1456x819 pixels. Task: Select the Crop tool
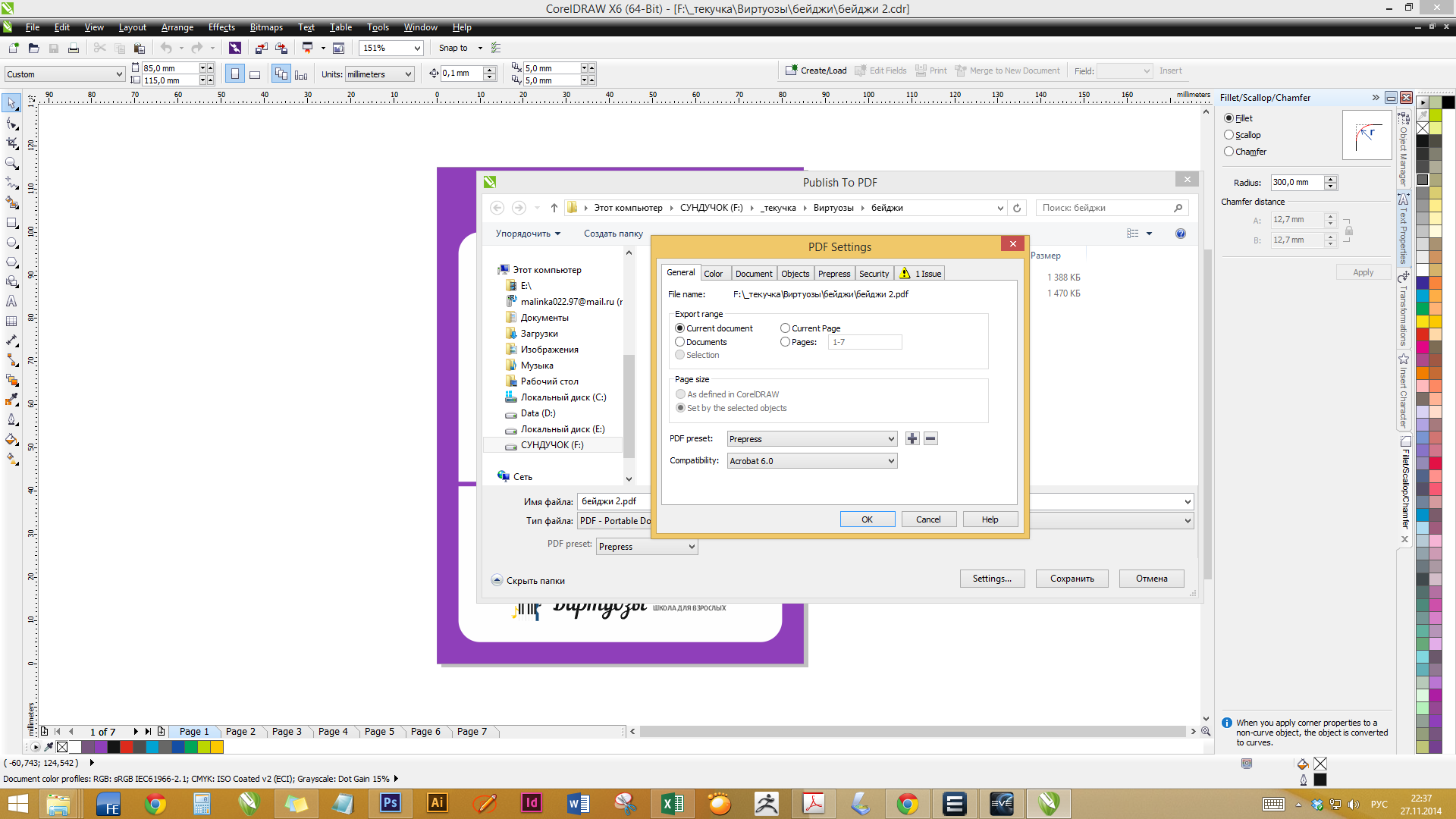11,143
